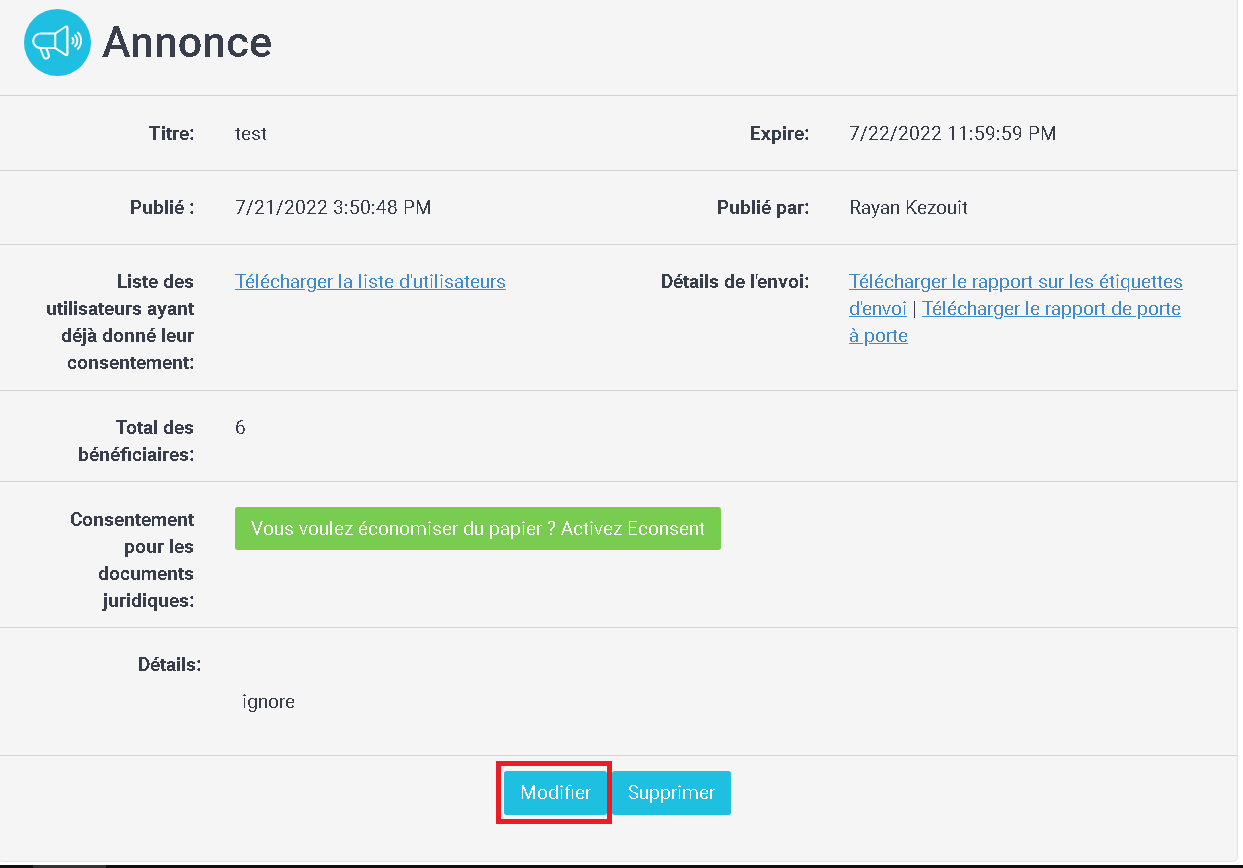The image size is (1243, 868).
Task: Select total beneficiaries value 6
Action: (240, 427)
